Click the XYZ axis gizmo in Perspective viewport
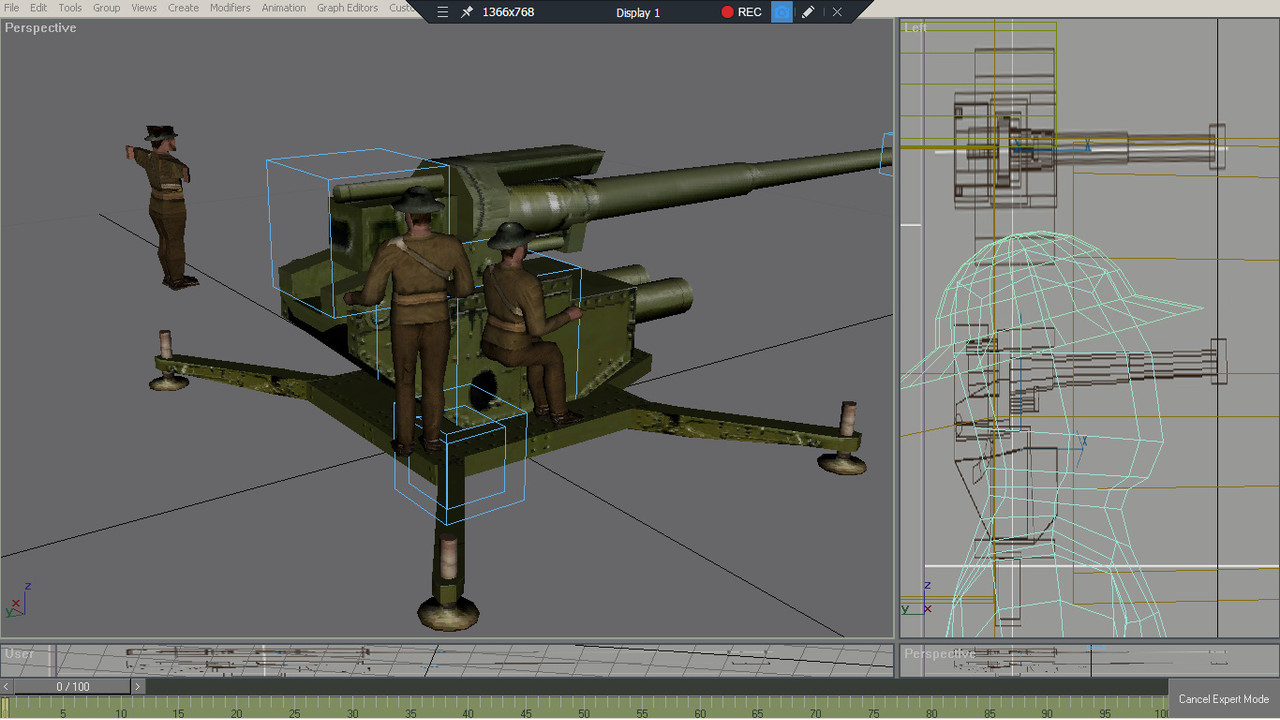The image size is (1280, 720). (17, 600)
